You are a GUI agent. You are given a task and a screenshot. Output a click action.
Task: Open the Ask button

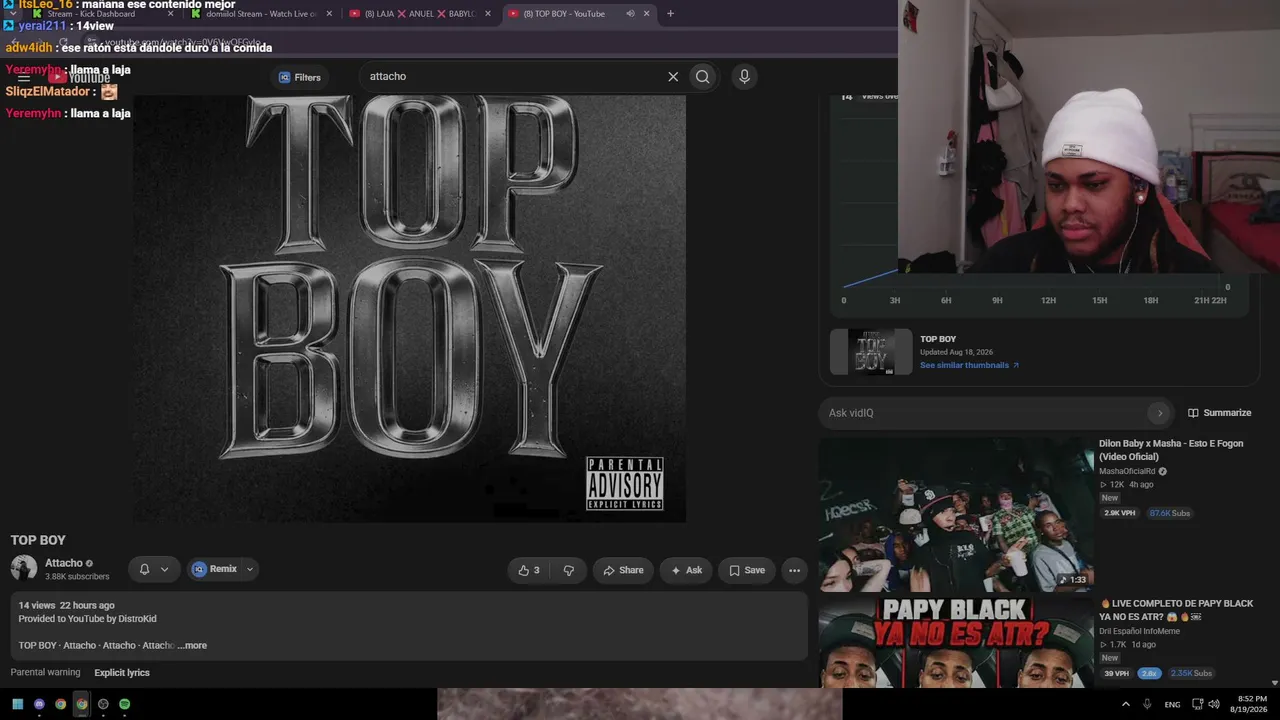[x=686, y=570]
